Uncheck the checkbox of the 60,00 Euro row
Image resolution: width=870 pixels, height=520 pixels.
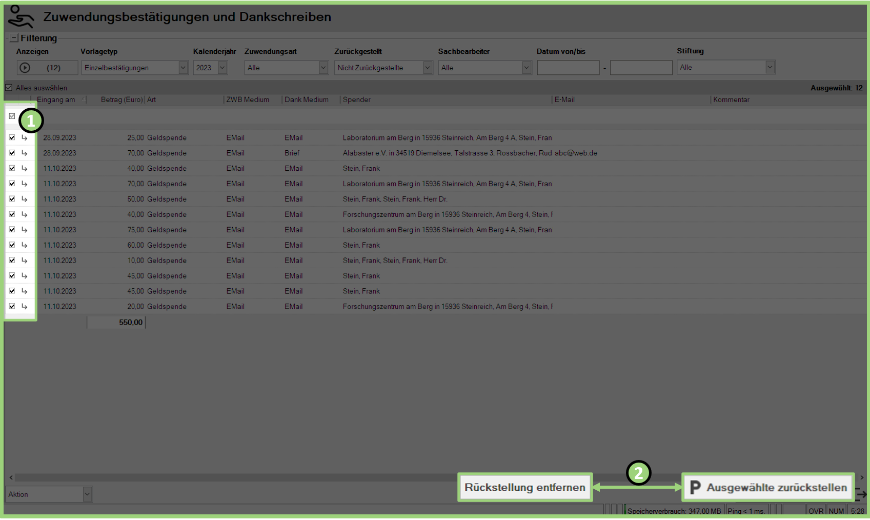[x=12, y=245]
